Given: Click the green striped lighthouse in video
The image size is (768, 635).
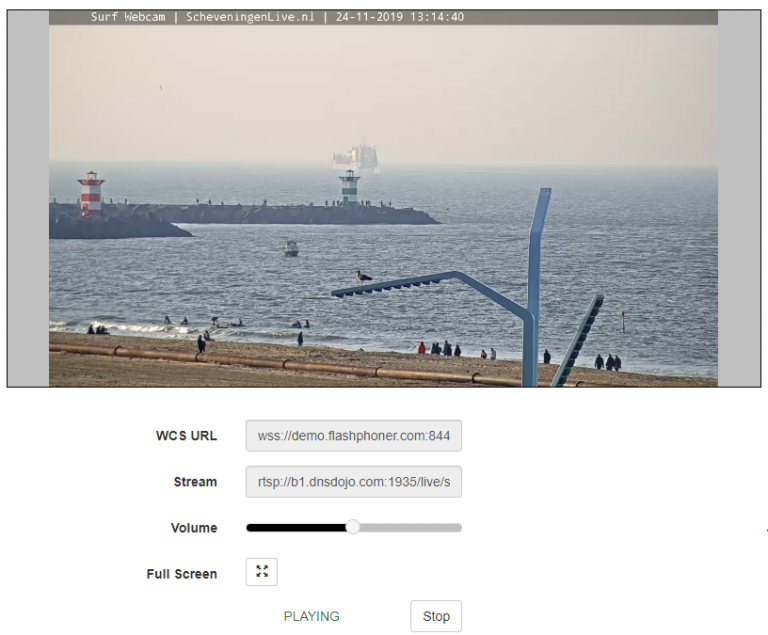Looking at the screenshot, I should pos(349,186).
